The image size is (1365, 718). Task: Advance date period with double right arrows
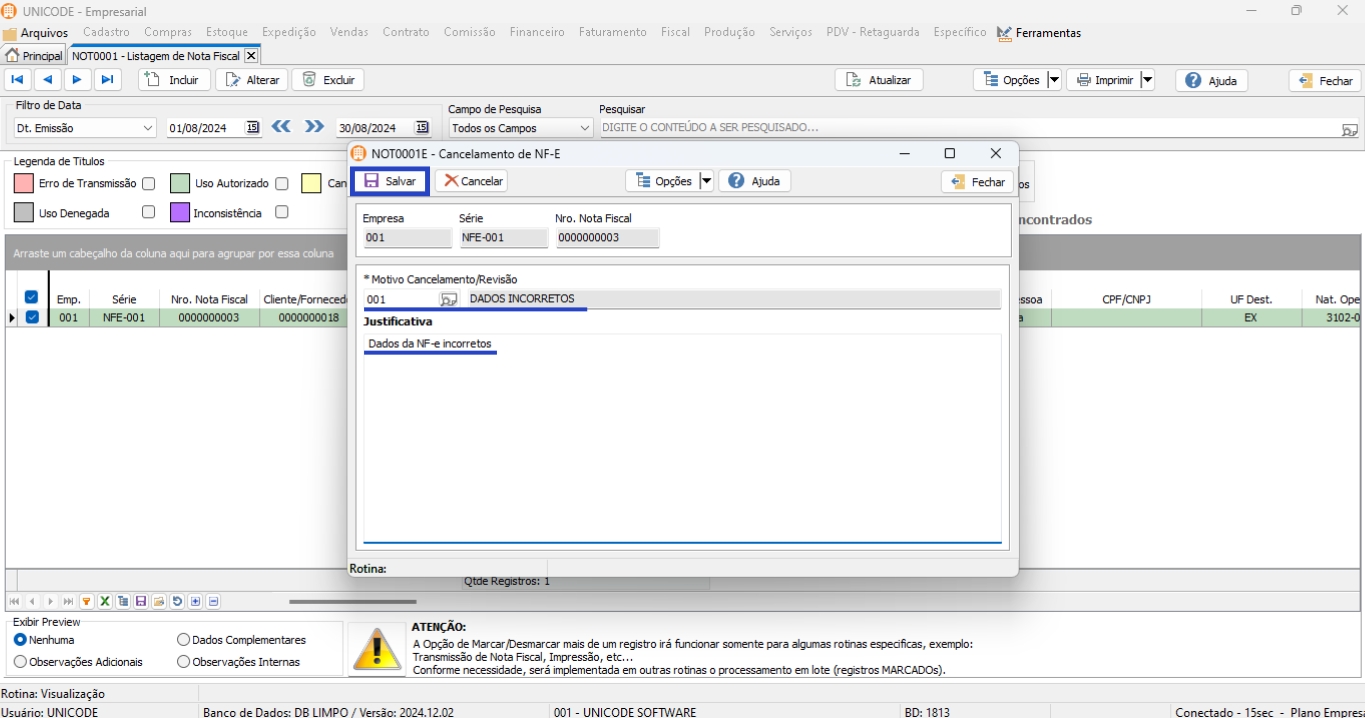[x=314, y=127]
